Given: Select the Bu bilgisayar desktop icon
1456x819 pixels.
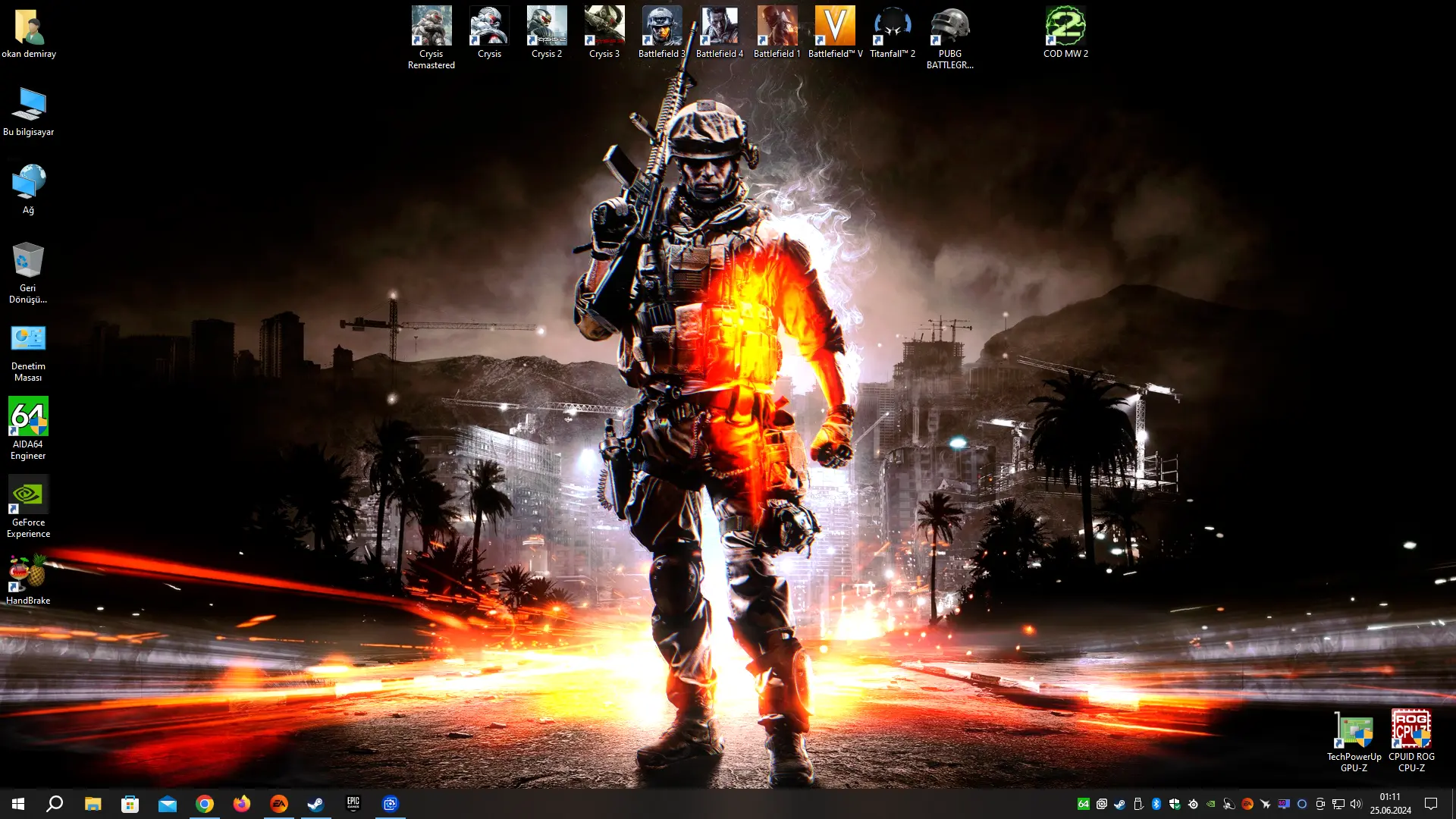Looking at the screenshot, I should [x=29, y=111].
